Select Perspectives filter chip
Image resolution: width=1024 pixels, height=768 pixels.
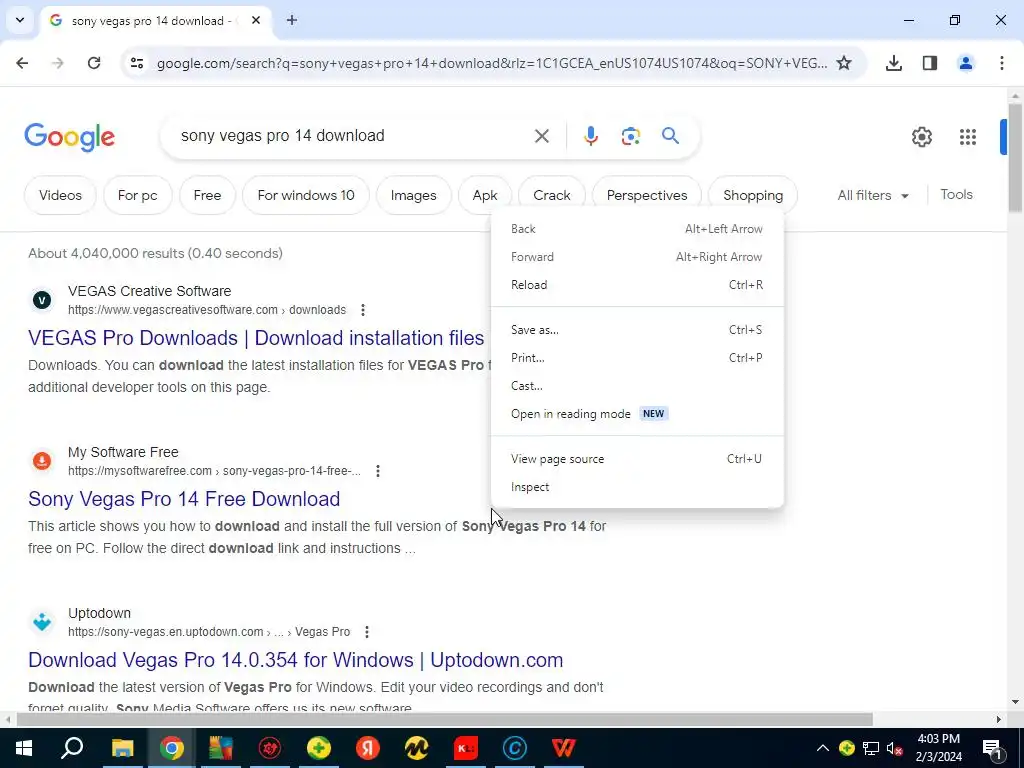coord(647,195)
